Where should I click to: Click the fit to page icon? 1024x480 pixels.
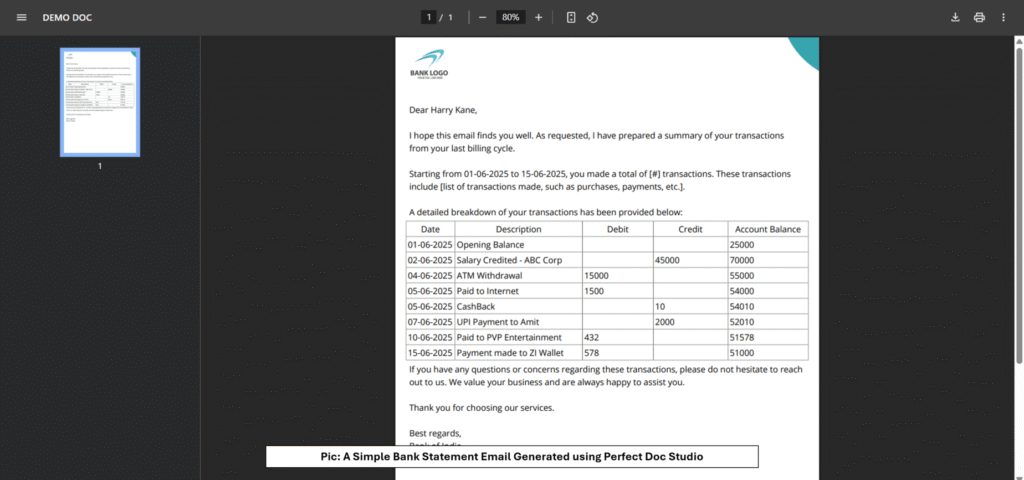coord(571,17)
